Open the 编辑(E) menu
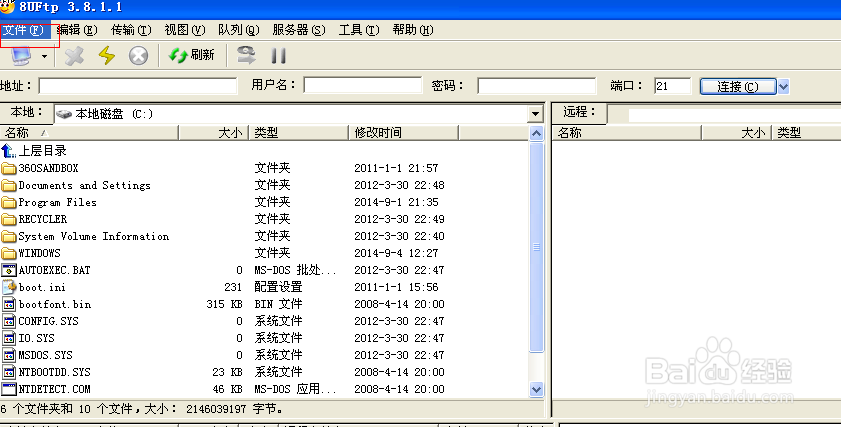Viewport: 841px width, 427px height. pyautogui.click(x=77, y=30)
